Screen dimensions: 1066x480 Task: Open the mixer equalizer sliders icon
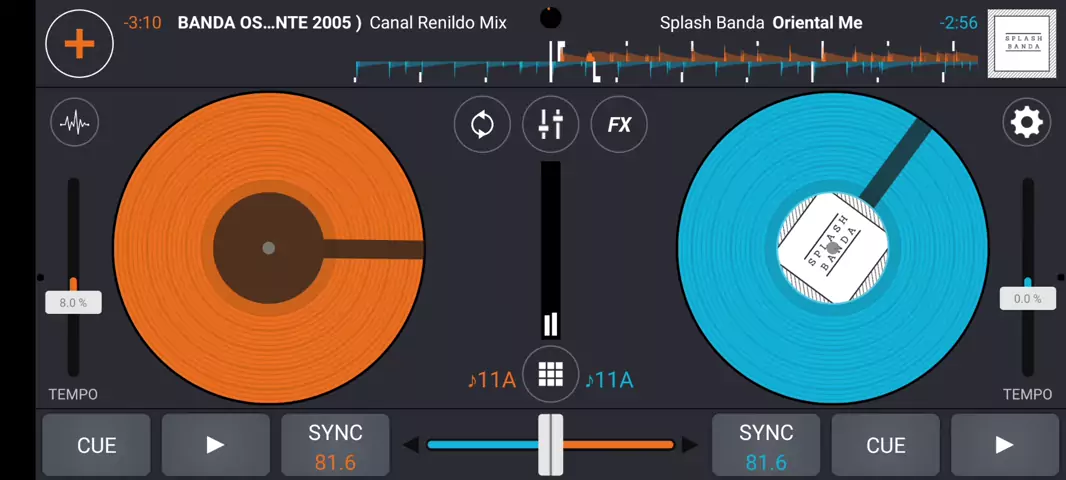551,125
